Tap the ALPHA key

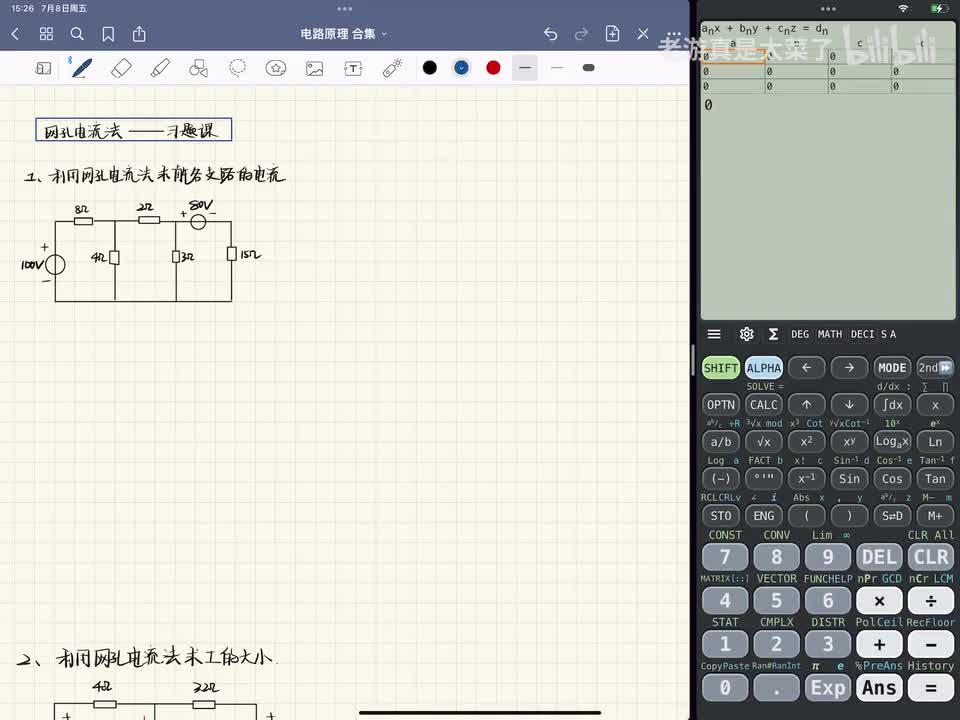[763, 368]
